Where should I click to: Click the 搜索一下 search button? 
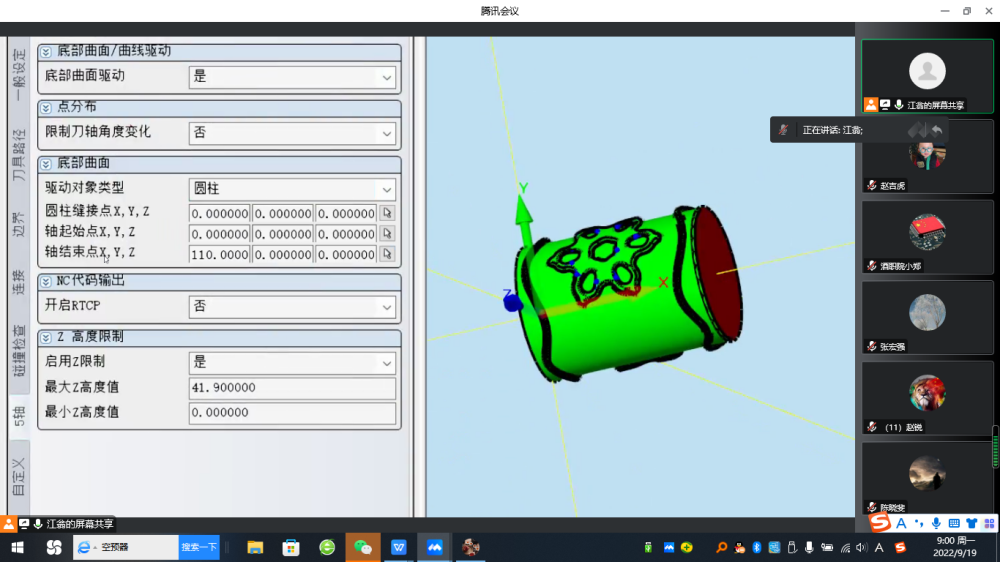(199, 547)
